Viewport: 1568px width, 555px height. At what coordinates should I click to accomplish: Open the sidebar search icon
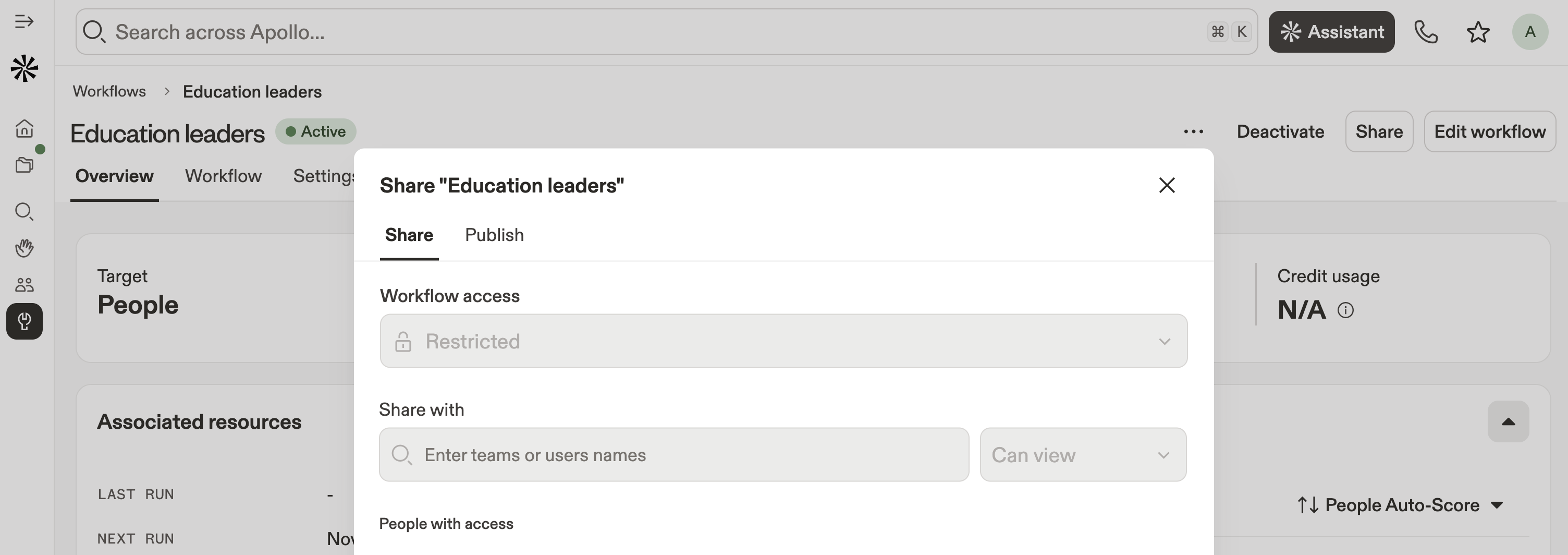tap(24, 211)
